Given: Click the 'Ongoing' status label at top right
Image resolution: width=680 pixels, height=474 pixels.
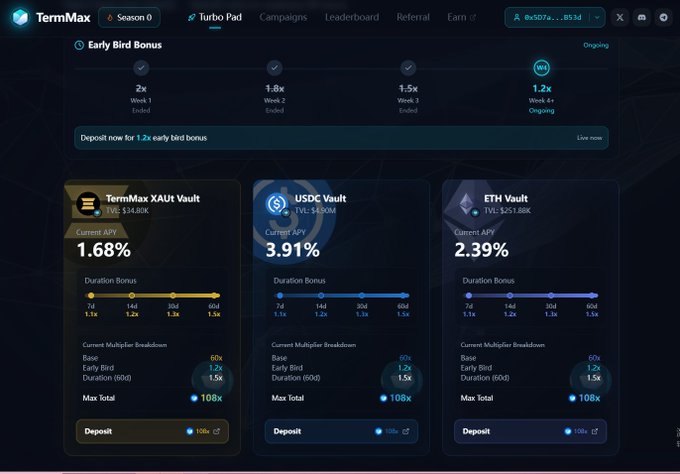Looking at the screenshot, I should [x=595, y=45].
